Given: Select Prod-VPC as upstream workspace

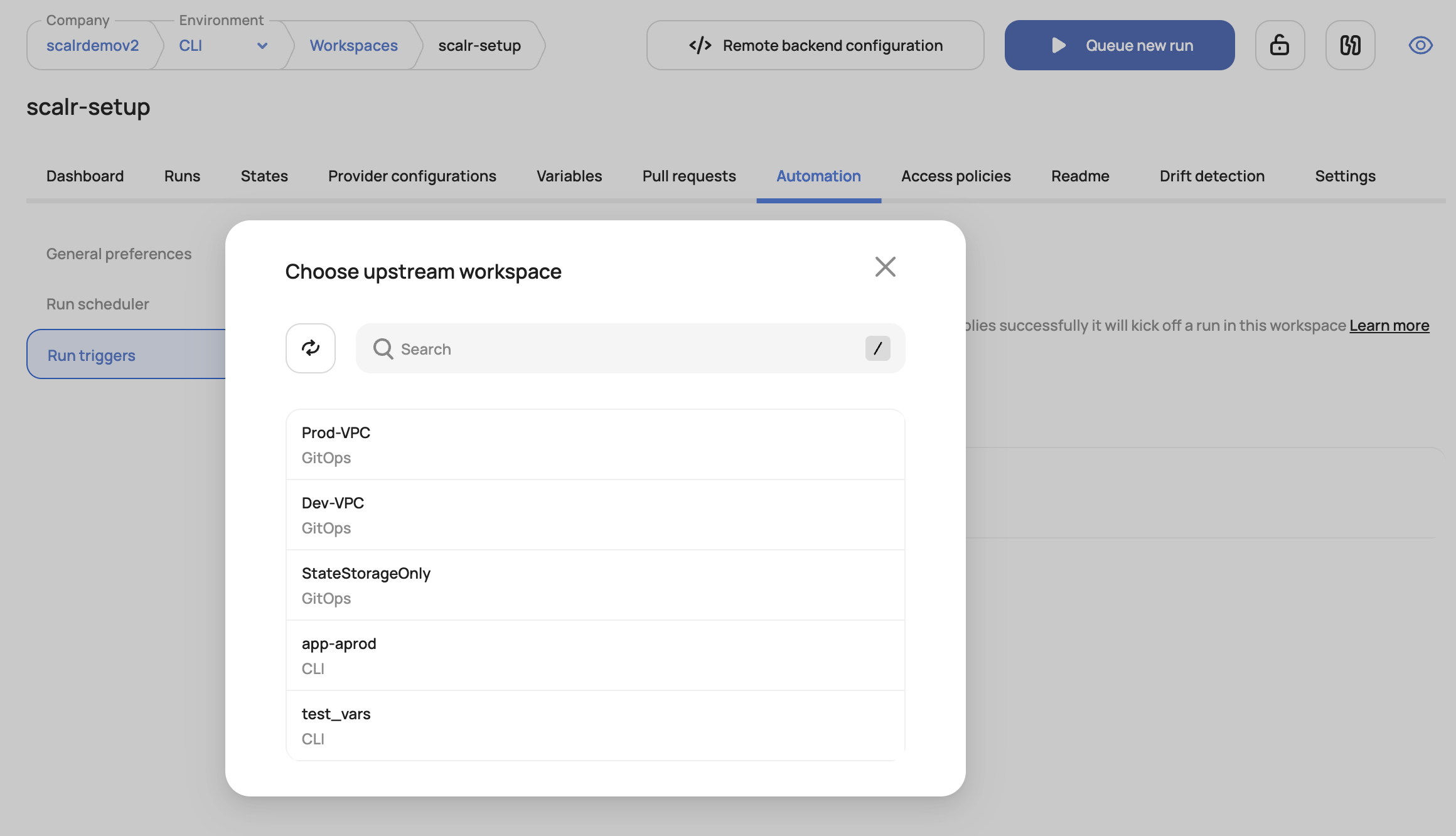Looking at the screenshot, I should tap(594, 445).
